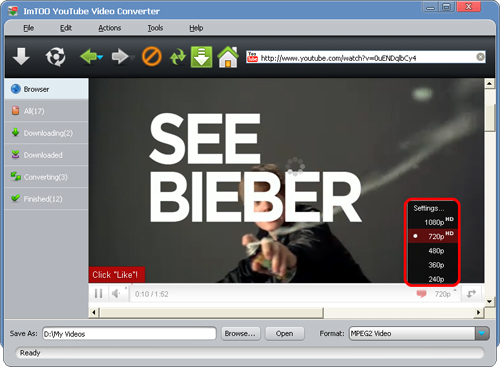500x367 pixels.
Task: Open the Actions menu
Action: pos(109,28)
